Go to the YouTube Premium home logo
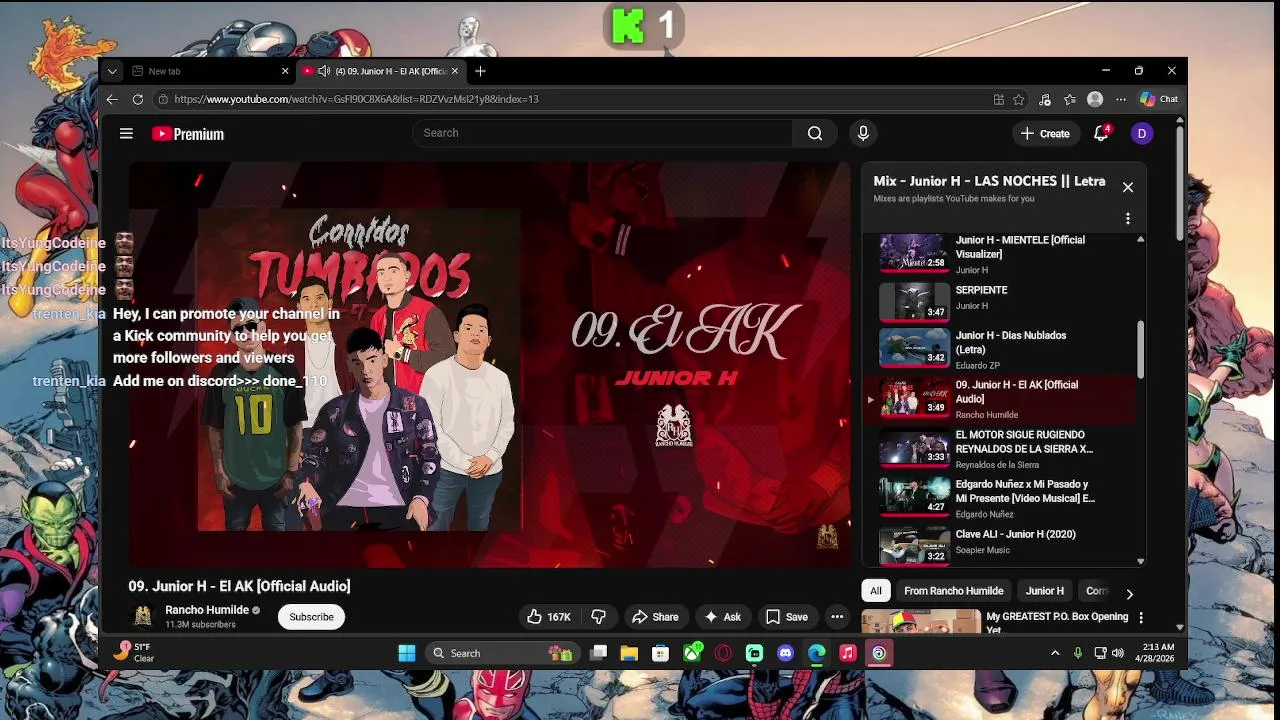The width and height of the screenshot is (1280, 720). pos(188,134)
